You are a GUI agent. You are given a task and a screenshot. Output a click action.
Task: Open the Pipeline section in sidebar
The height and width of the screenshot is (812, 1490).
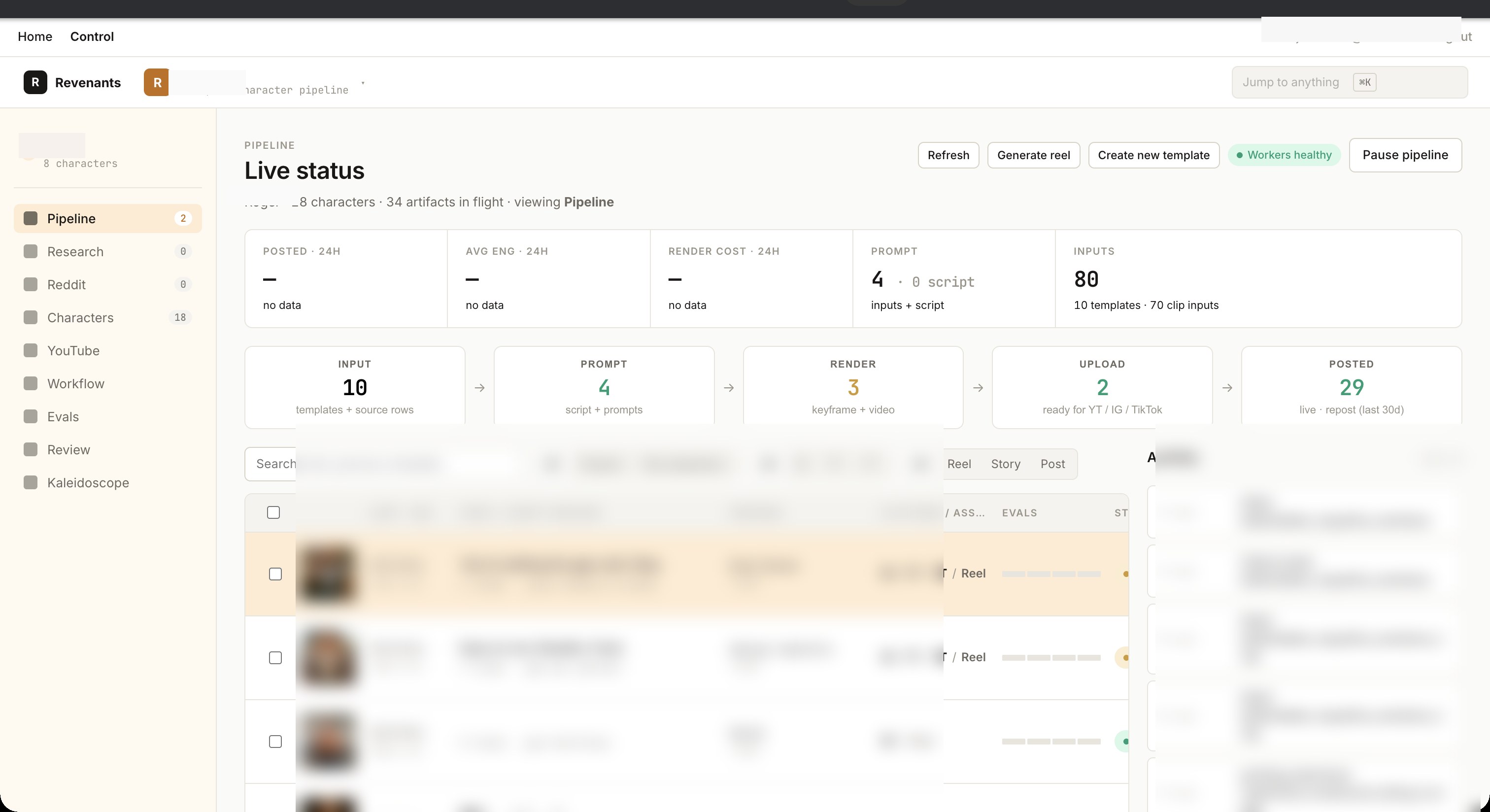pyautogui.click(x=107, y=218)
